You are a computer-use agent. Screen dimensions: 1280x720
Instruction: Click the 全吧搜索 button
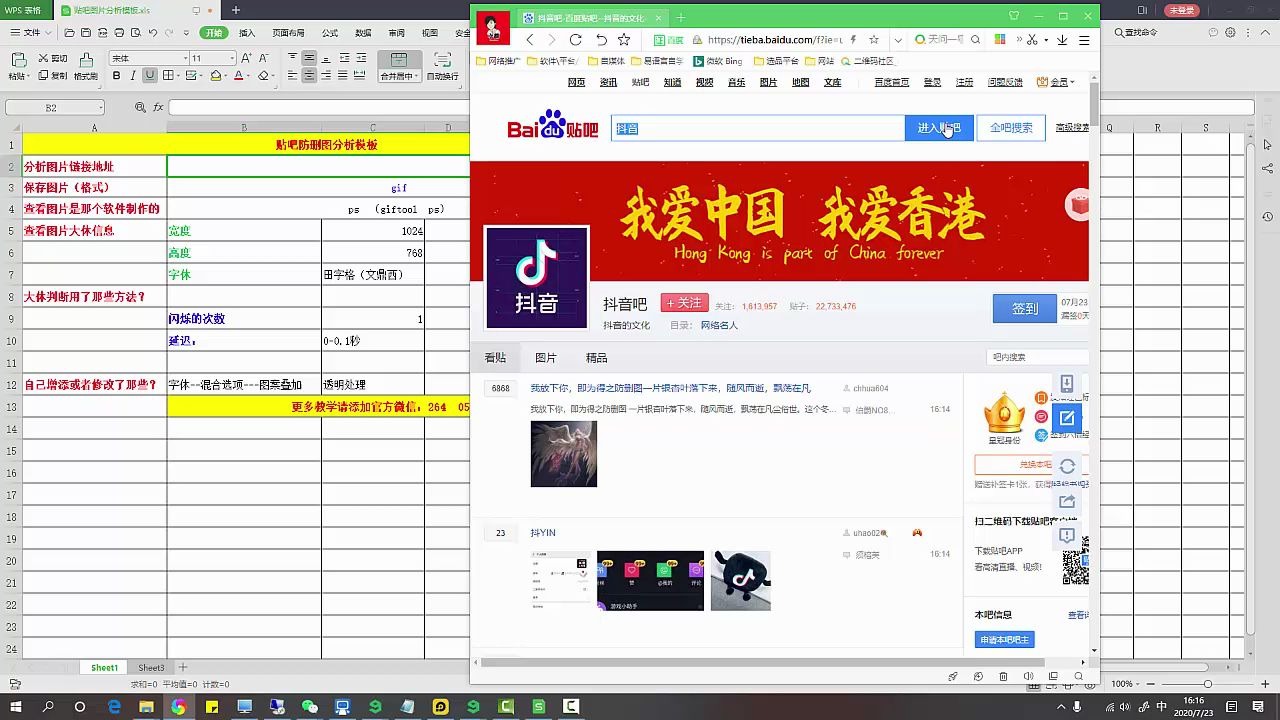coord(1011,128)
